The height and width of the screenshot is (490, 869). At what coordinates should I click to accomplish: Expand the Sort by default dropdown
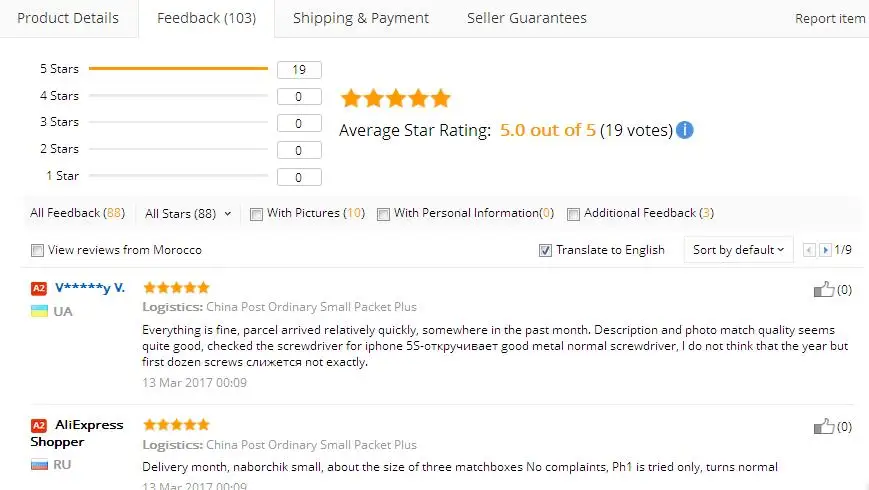pos(738,250)
